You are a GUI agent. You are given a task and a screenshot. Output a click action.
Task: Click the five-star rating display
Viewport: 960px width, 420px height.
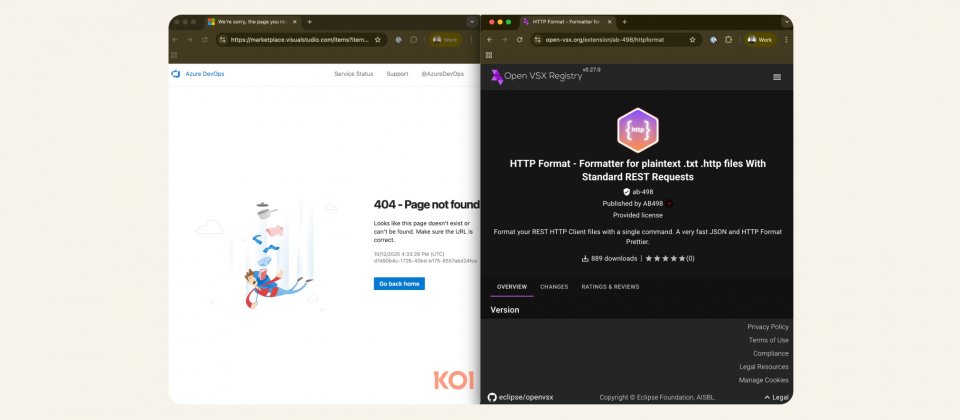[667, 258]
